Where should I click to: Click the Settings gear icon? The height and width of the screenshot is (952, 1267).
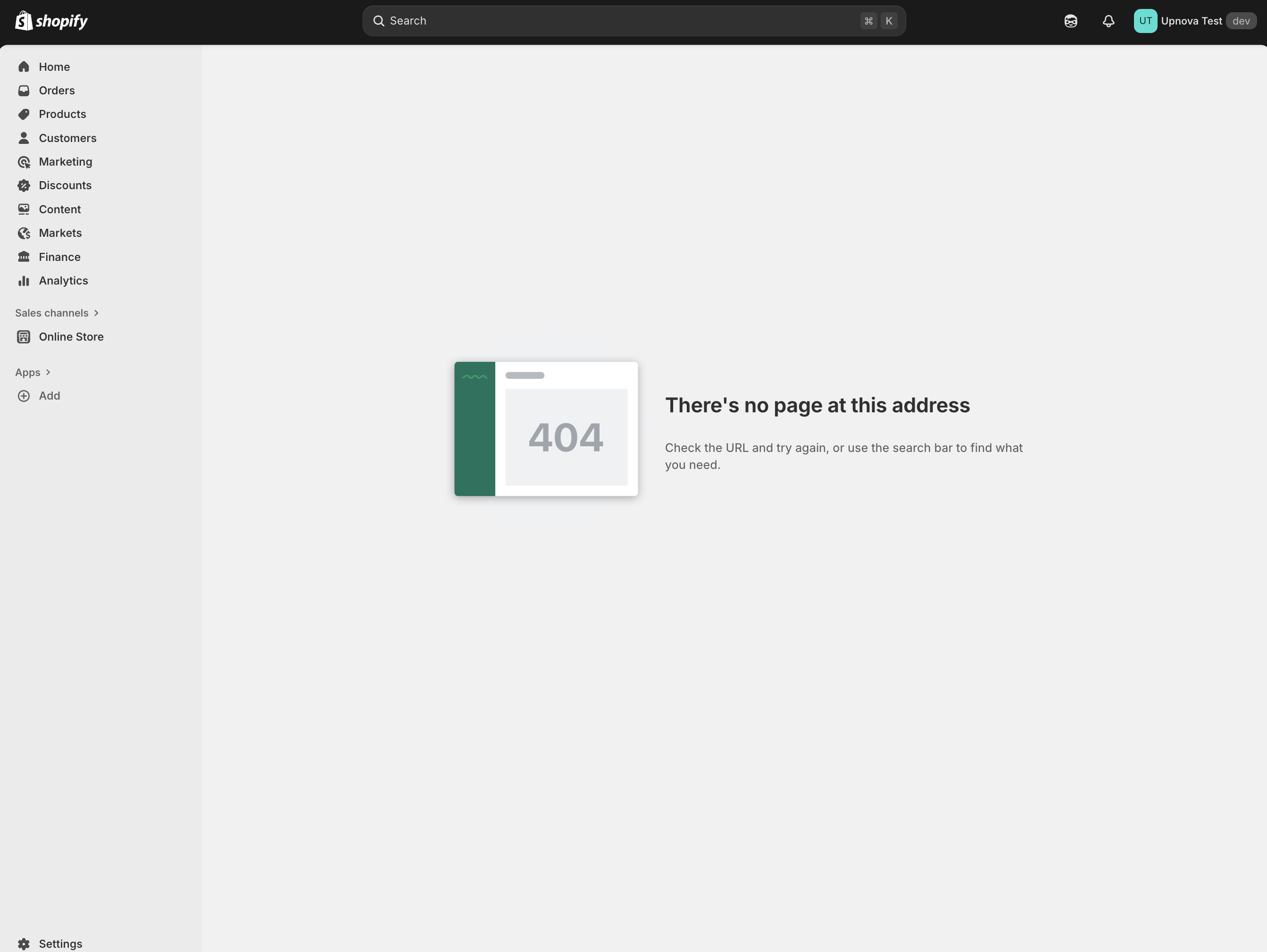24,944
